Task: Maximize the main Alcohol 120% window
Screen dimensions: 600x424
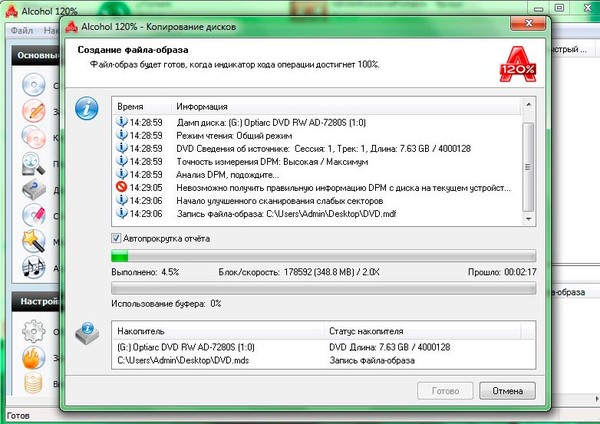Action: click(x=559, y=8)
